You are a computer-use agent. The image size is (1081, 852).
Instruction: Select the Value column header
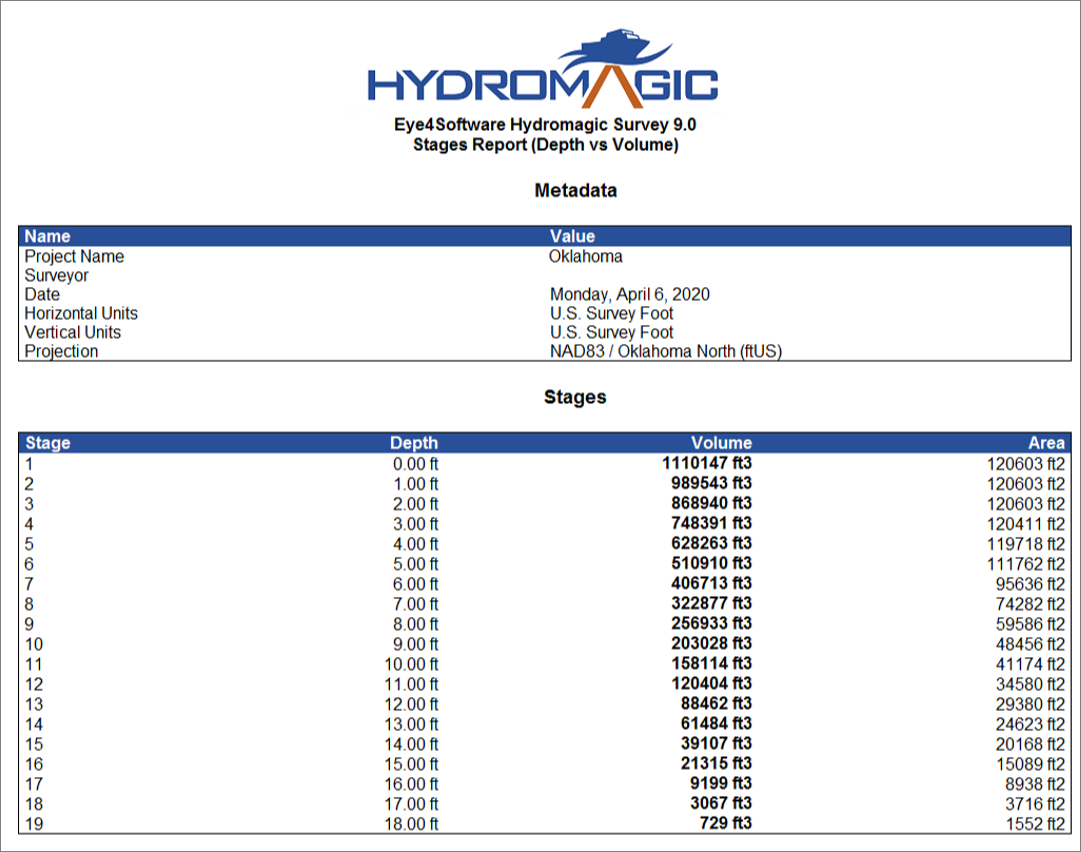pos(572,236)
